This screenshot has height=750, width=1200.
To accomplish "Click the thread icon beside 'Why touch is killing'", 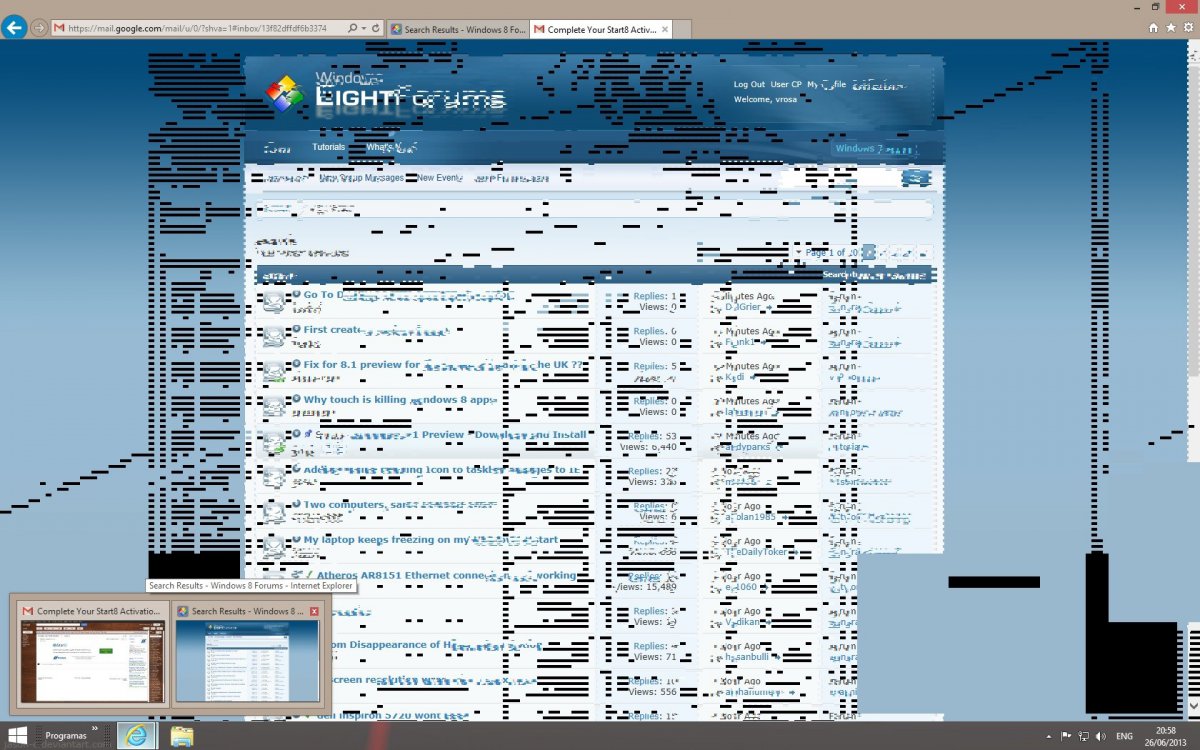I will pyautogui.click(x=273, y=406).
